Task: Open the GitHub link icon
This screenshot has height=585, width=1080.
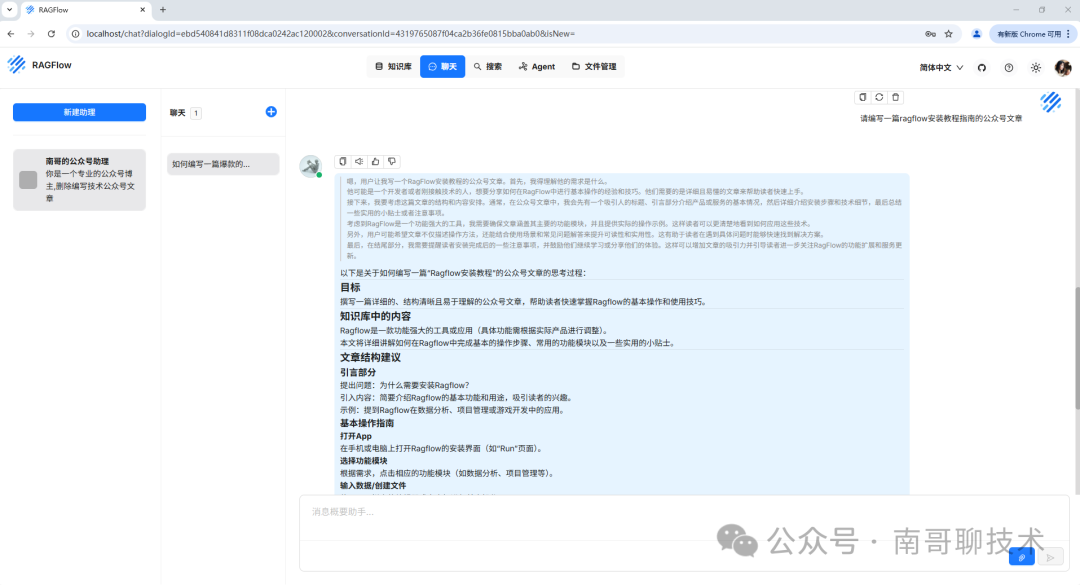Action: tap(982, 68)
